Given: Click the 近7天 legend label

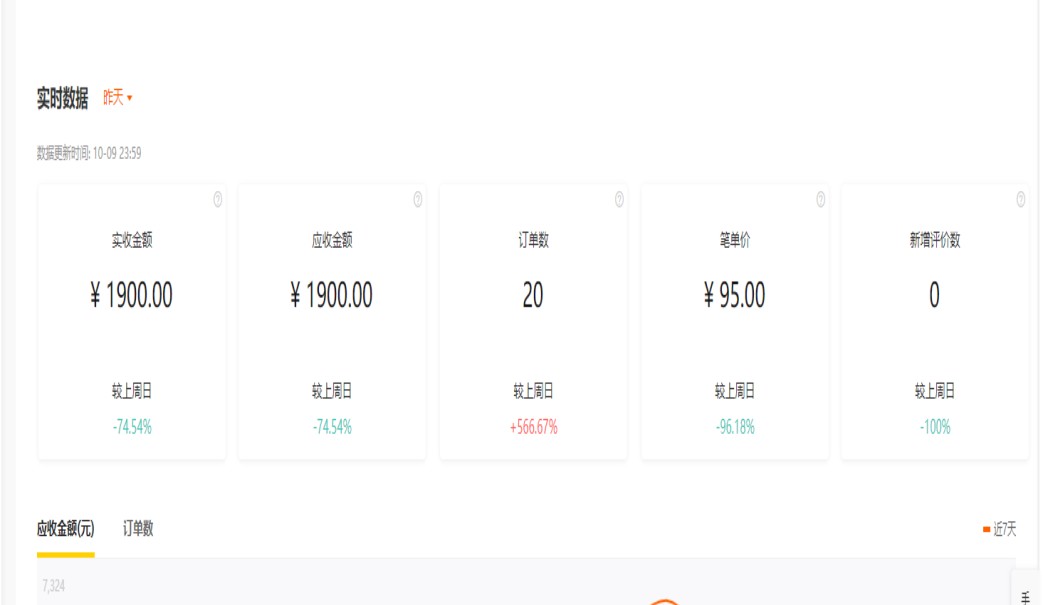Looking at the screenshot, I should pos(1005,530).
